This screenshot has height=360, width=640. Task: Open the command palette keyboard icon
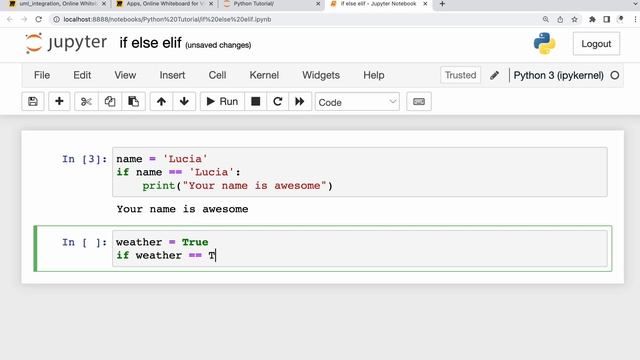click(419, 101)
